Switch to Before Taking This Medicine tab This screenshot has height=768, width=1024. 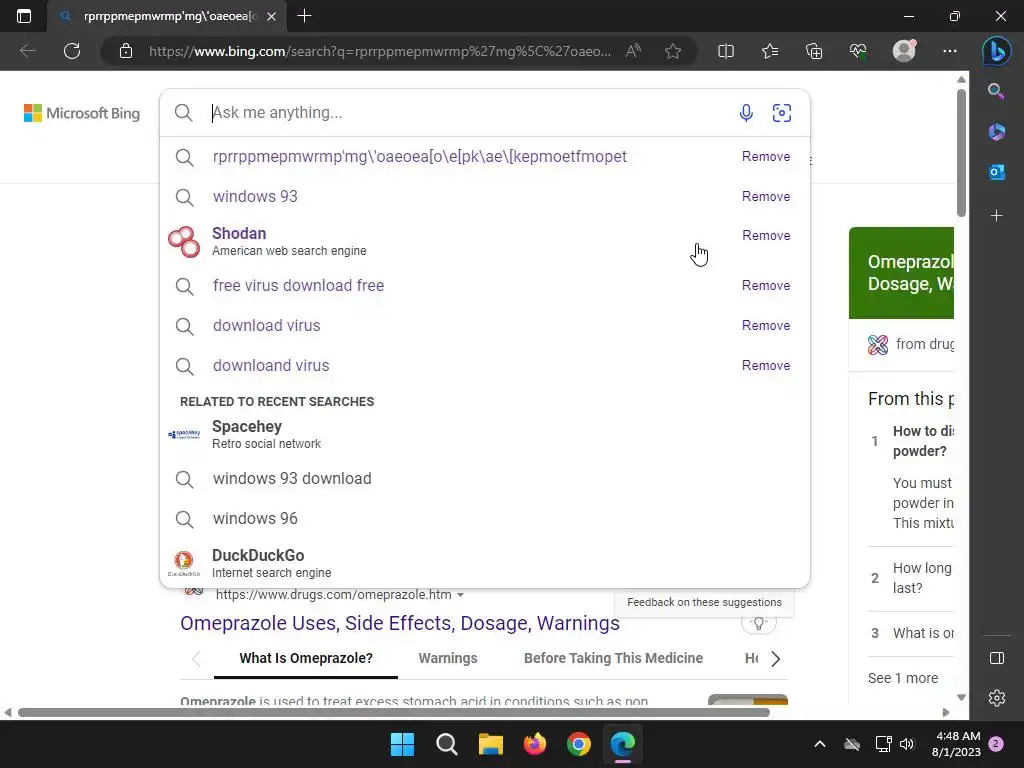tap(613, 658)
